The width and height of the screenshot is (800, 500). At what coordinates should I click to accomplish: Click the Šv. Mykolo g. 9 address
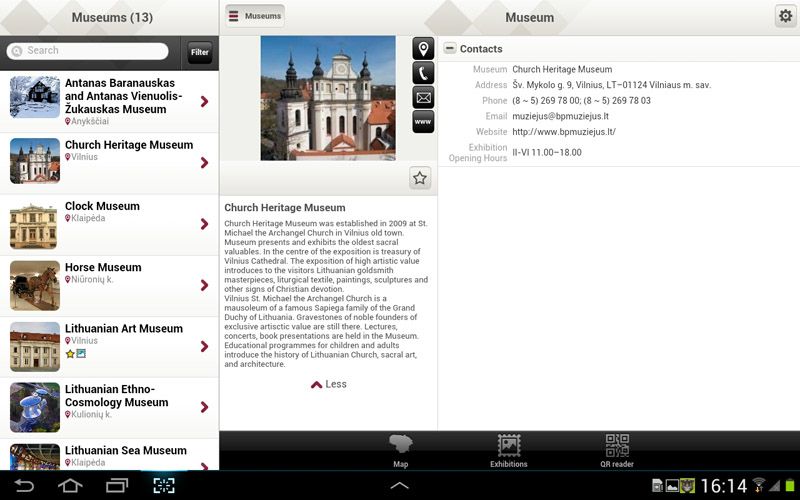tap(611, 85)
